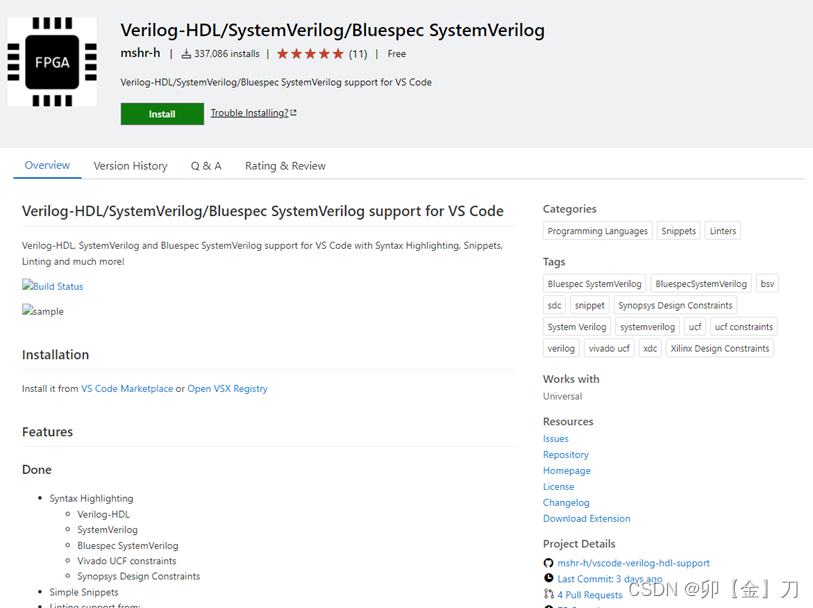Click the broken sample image
Image resolution: width=813 pixels, height=608 pixels.
pos(27,310)
